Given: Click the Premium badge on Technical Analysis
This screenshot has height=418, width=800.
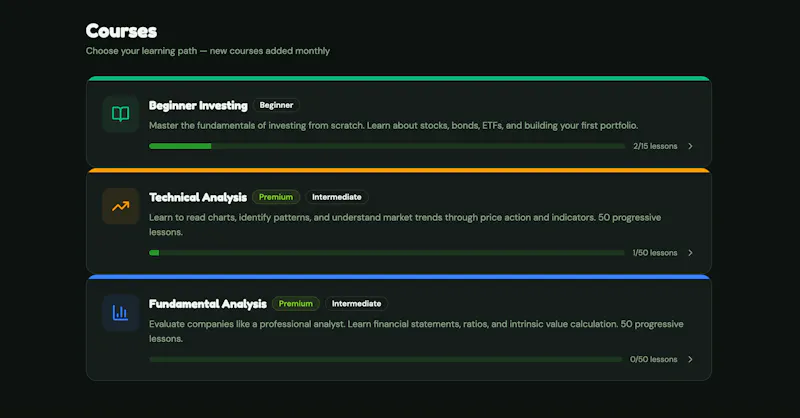Looking at the screenshot, I should click(x=276, y=197).
